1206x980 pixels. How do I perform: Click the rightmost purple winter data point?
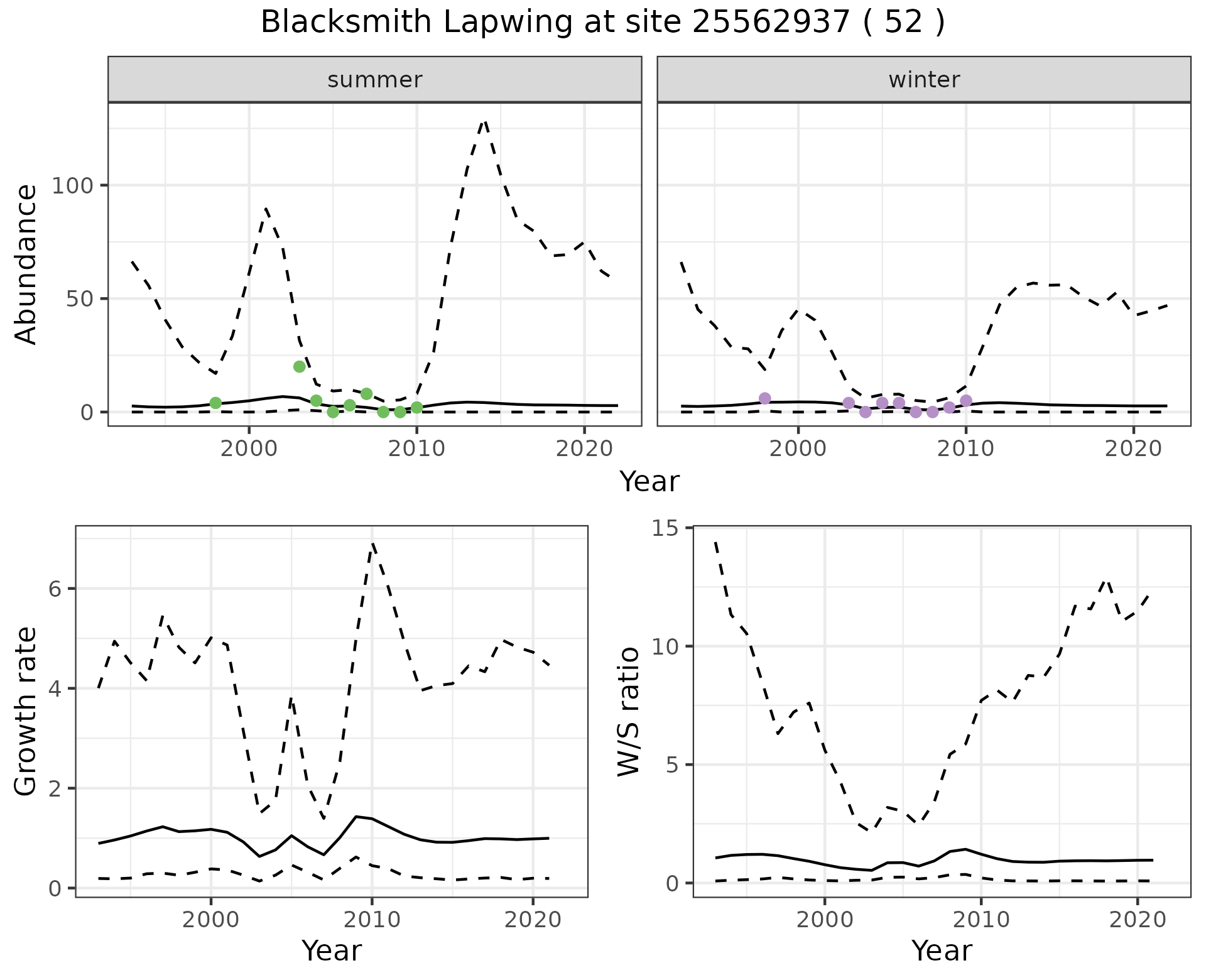tap(966, 401)
